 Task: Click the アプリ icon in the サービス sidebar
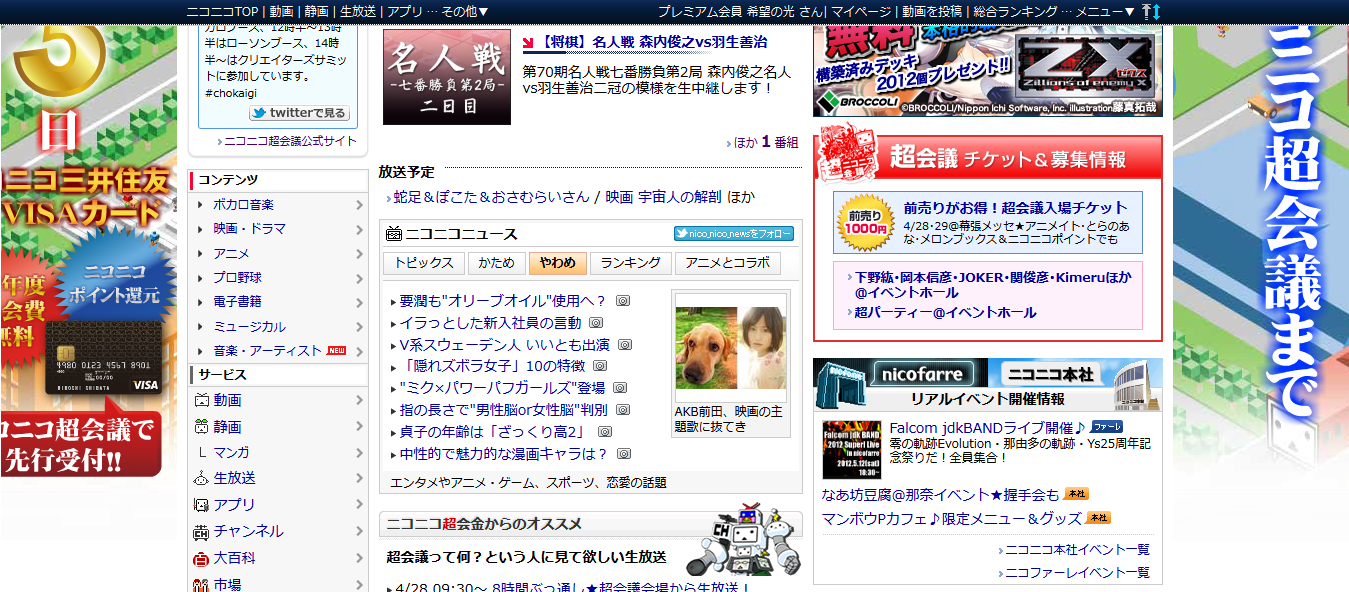click(201, 505)
